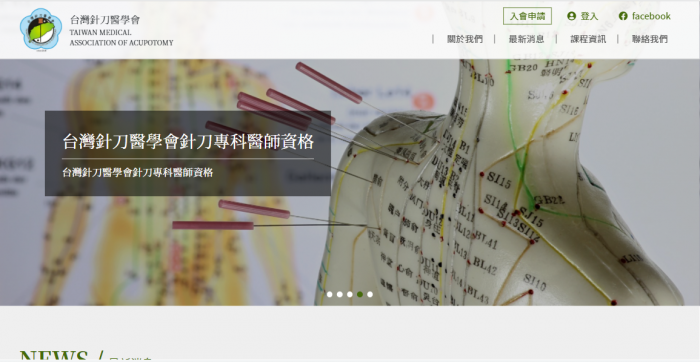This screenshot has height=362, width=700.
Task: Open the 聯絡我們 menu item
Action: (x=650, y=39)
